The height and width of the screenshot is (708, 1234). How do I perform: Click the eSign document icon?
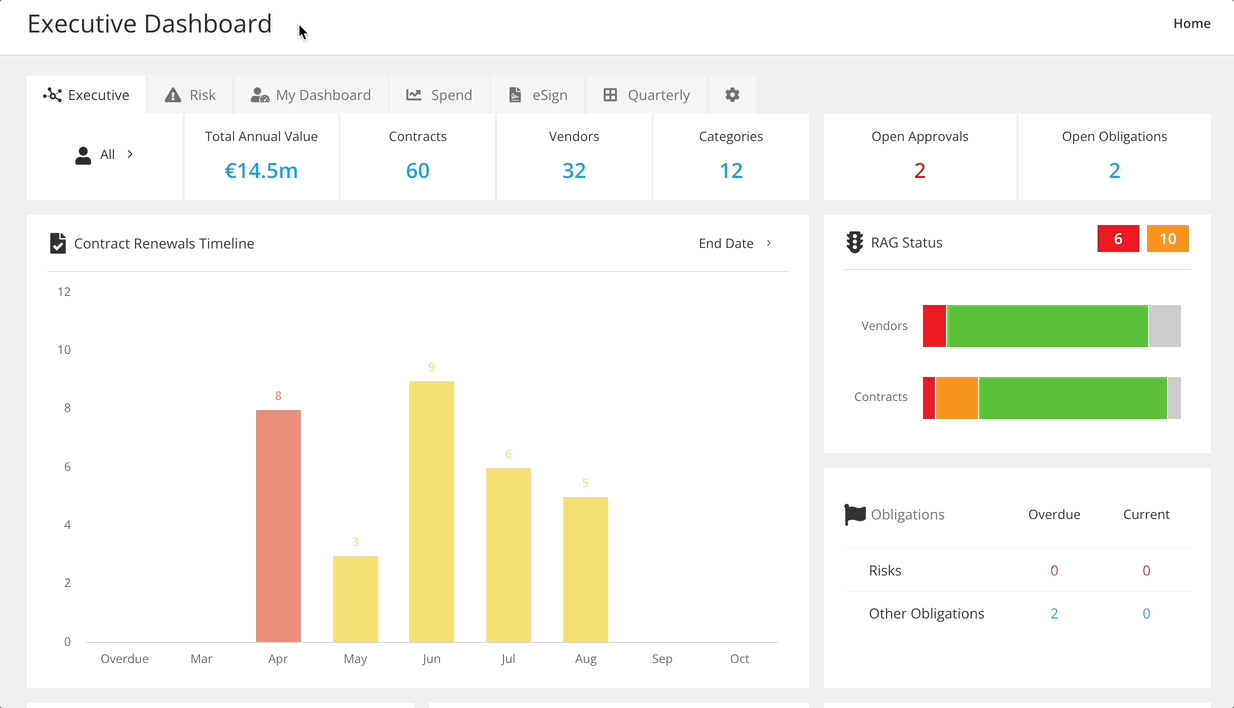(515, 95)
